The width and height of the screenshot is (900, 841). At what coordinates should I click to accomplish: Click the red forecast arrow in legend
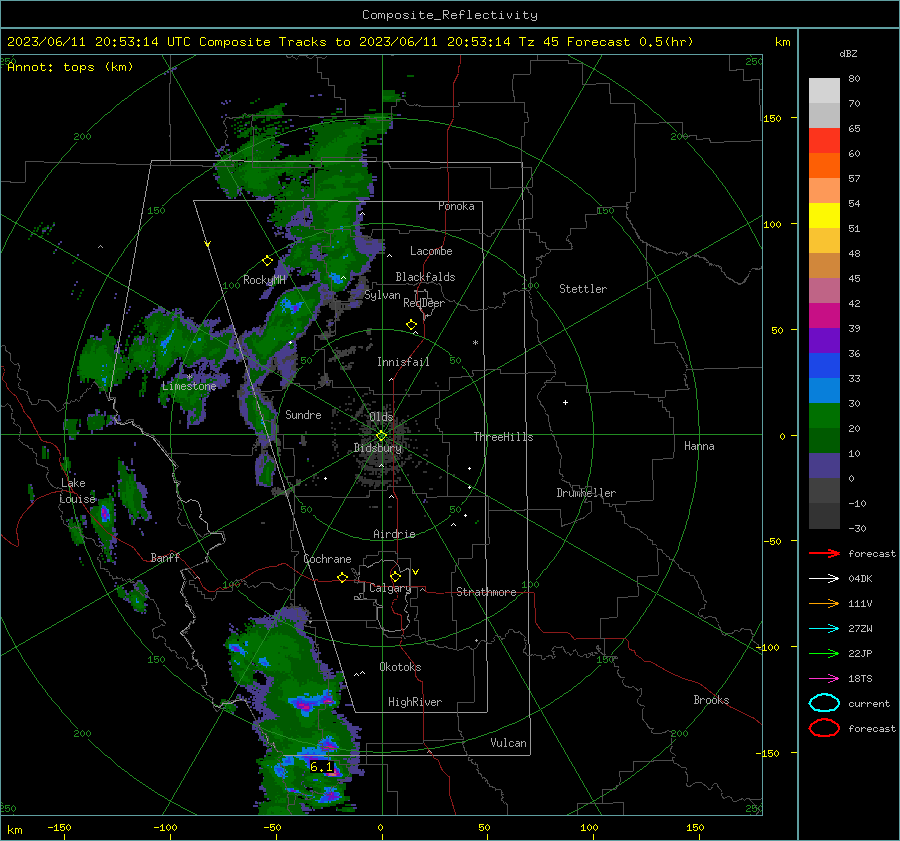point(824,553)
